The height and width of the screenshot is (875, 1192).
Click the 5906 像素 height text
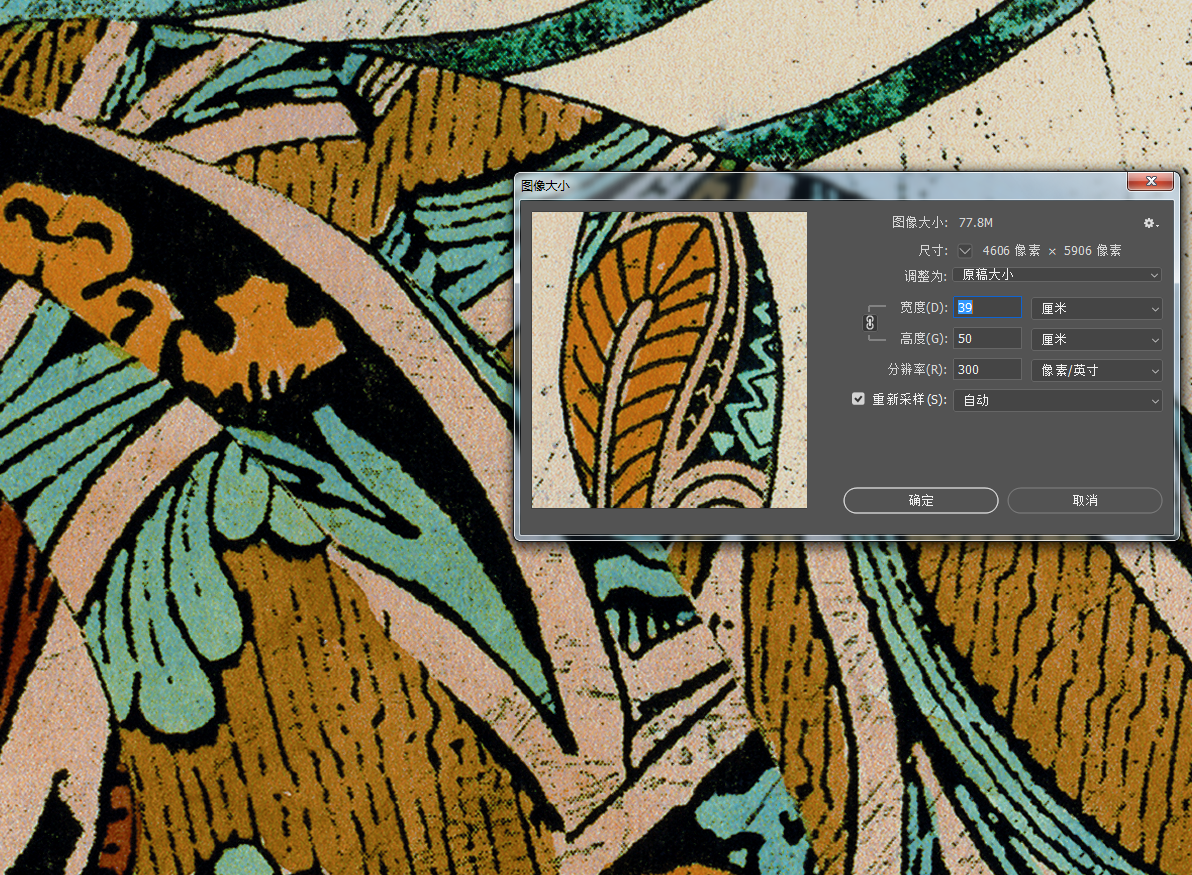tap(1092, 251)
